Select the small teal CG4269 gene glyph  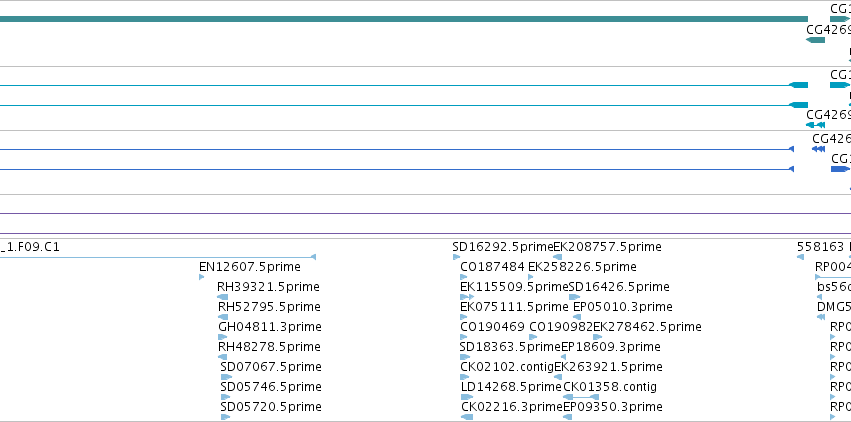(815, 40)
